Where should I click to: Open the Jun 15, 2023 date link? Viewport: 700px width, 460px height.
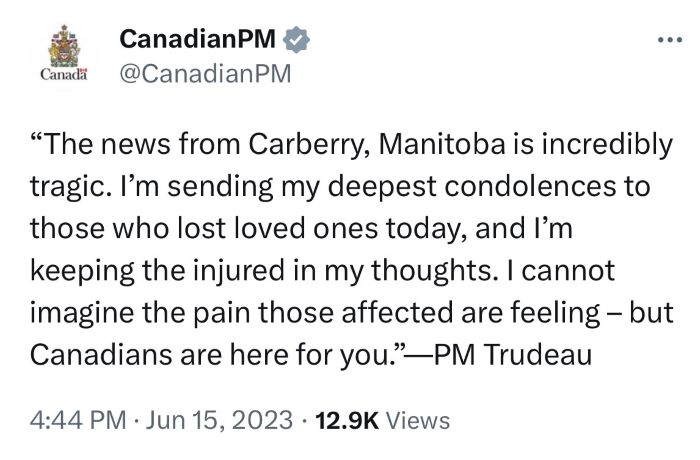219,420
